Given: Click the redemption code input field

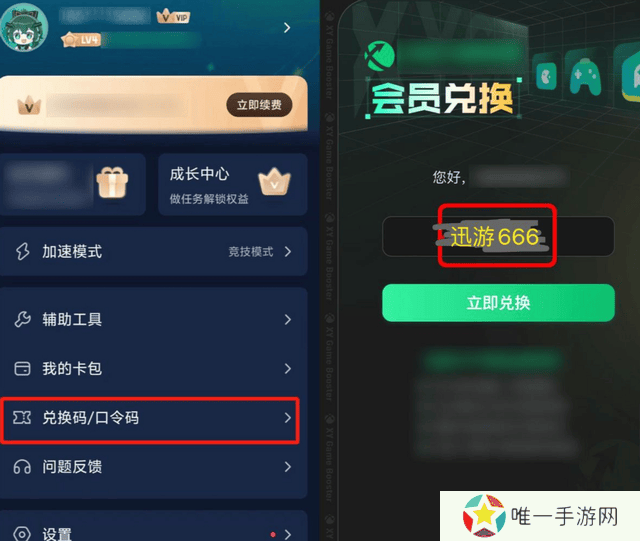Looking at the screenshot, I should [x=498, y=236].
